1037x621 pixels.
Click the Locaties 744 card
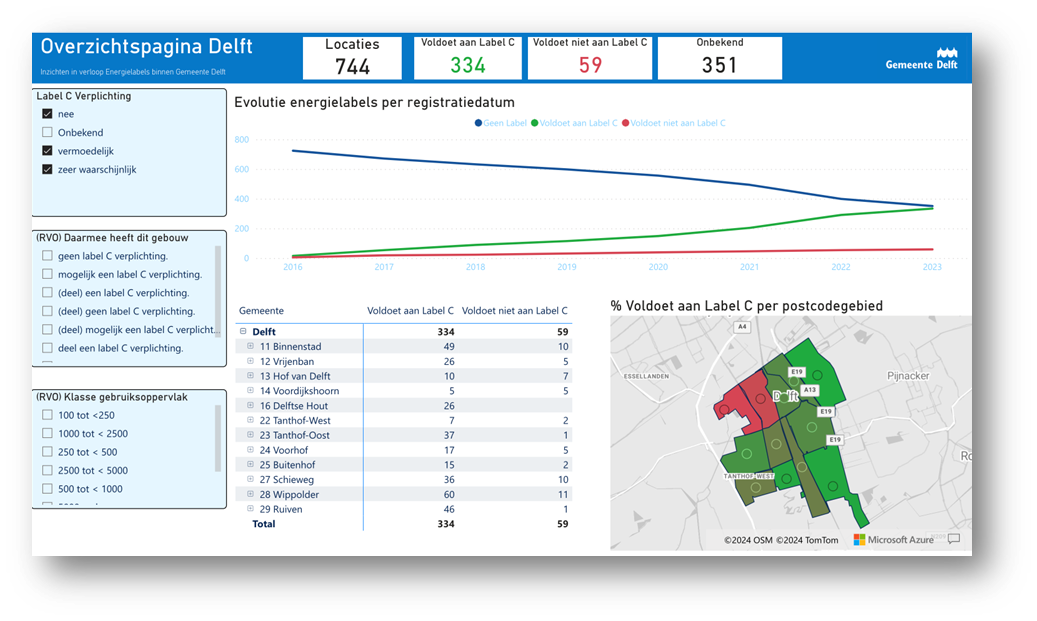352,58
